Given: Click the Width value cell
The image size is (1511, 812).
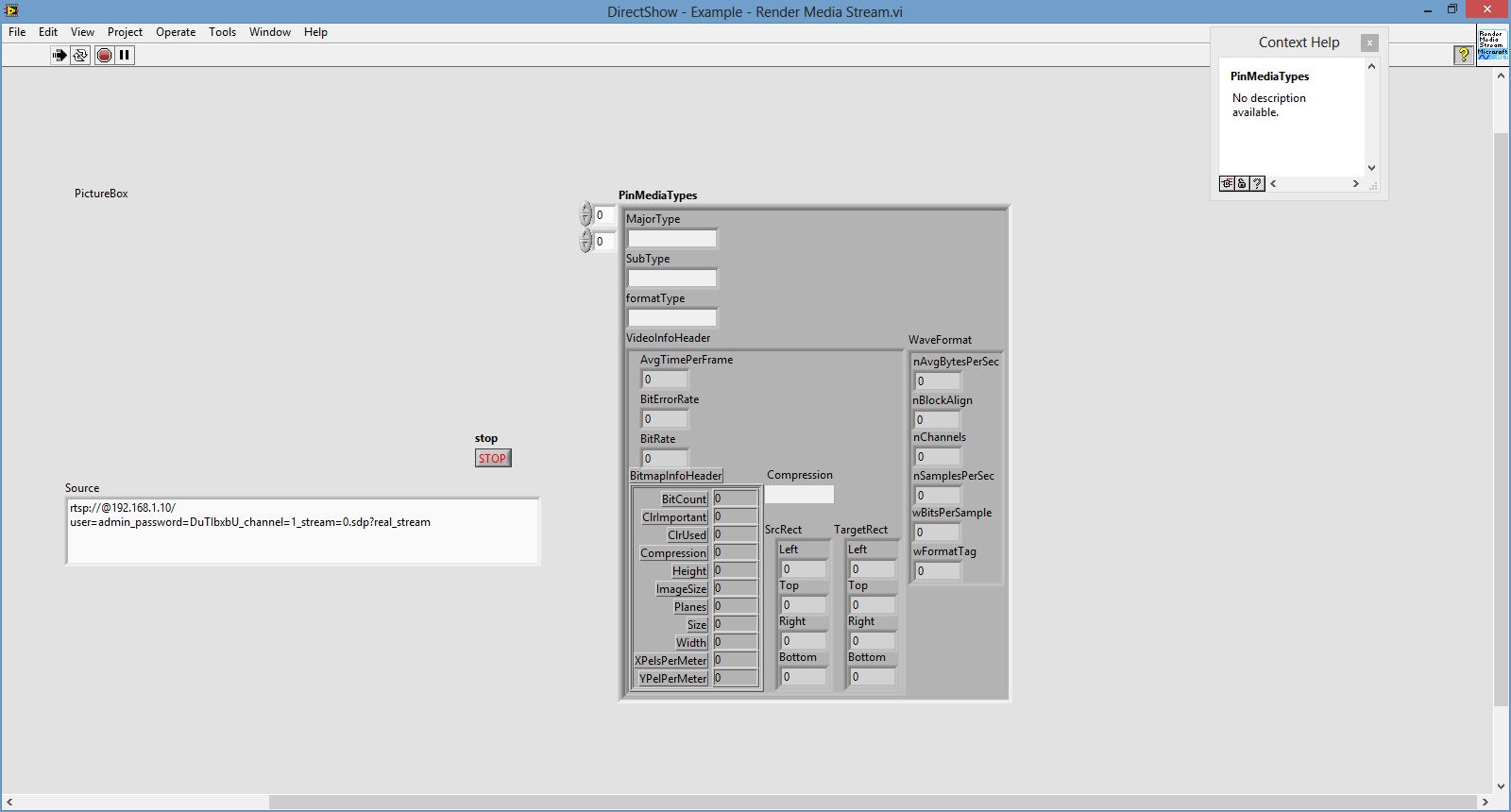Looking at the screenshot, I should (x=735, y=642).
